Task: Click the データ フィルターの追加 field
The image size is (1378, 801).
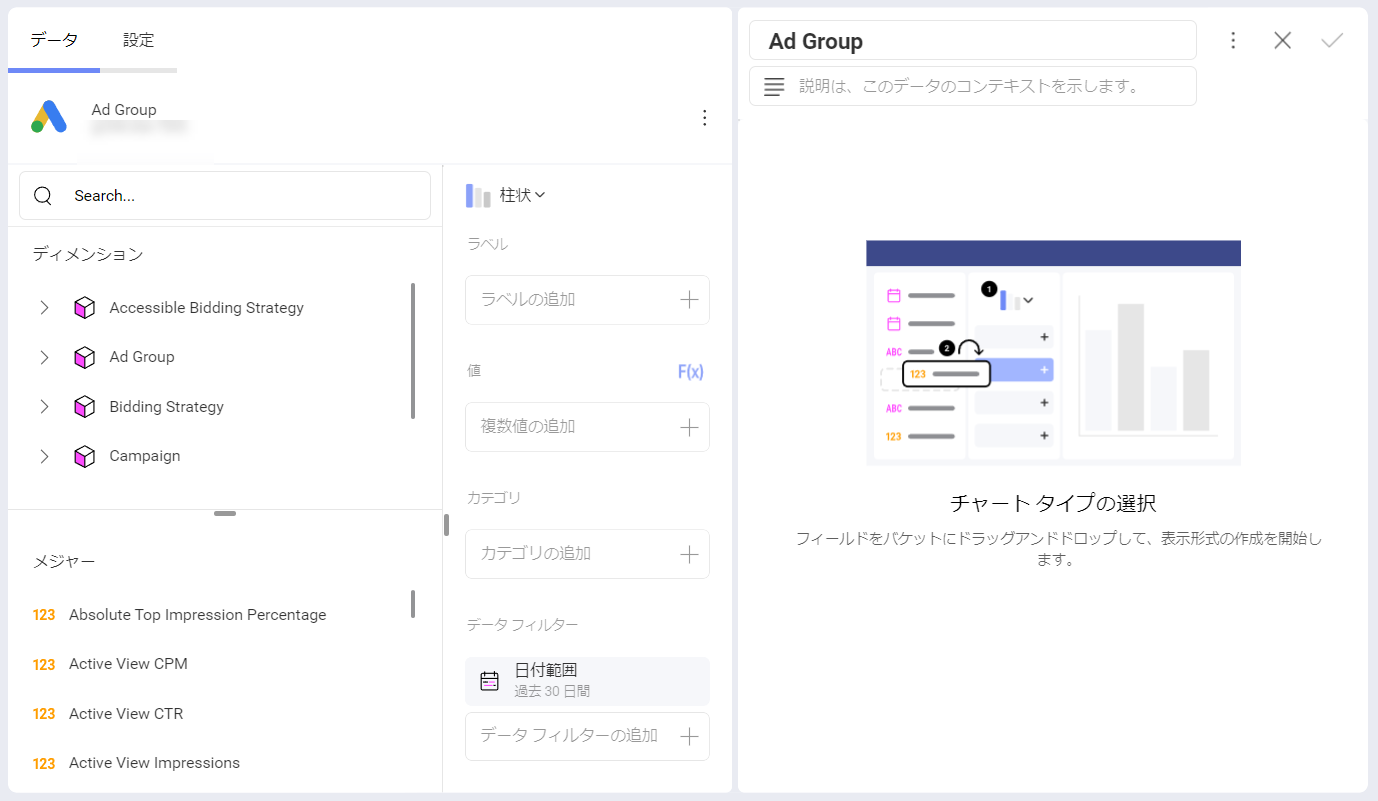Action: point(587,737)
